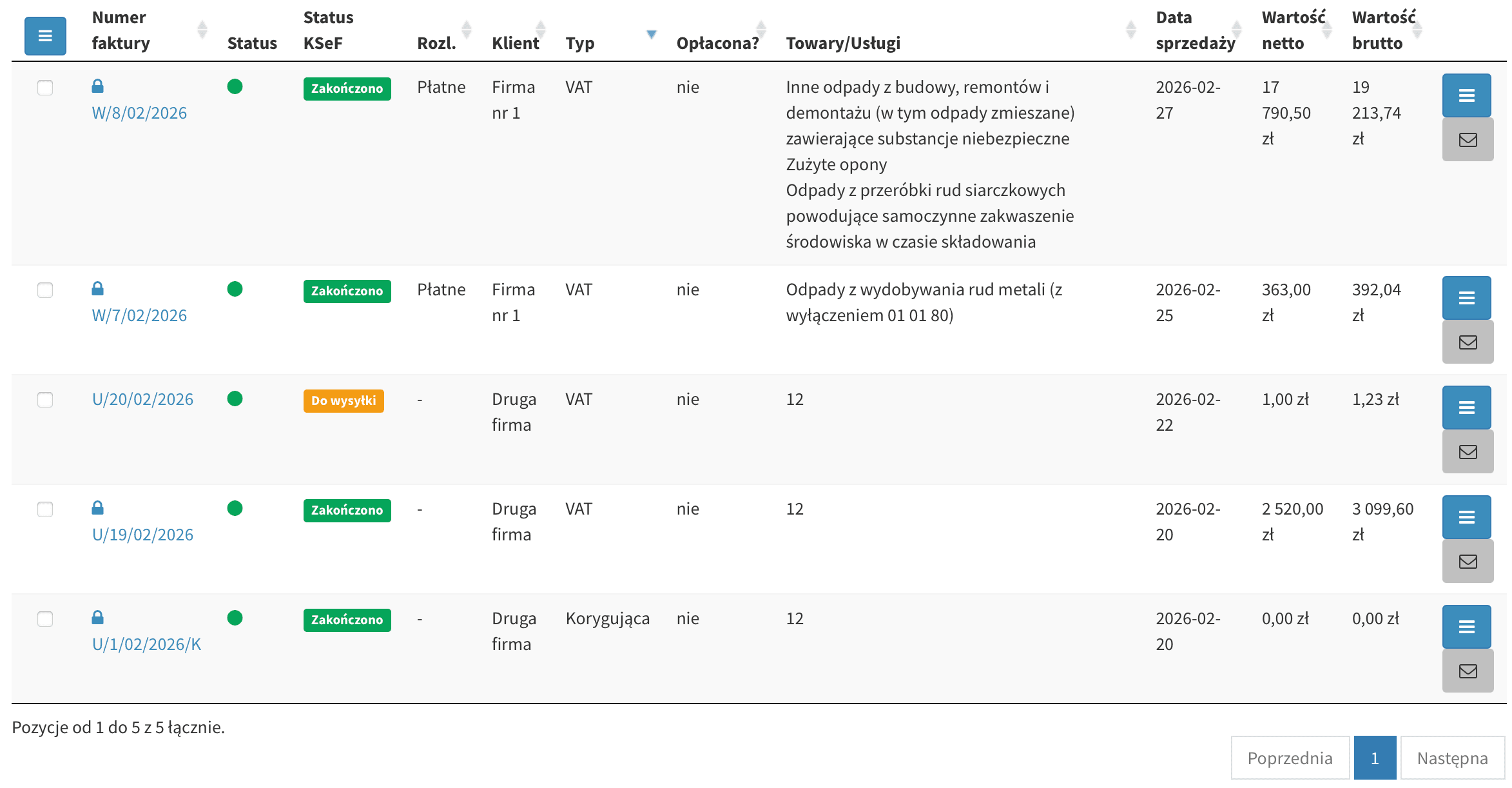Image resolution: width=1512 pixels, height=788 pixels.
Task: Click the envelope icon for W/7/02/2026
Action: click(x=1467, y=342)
